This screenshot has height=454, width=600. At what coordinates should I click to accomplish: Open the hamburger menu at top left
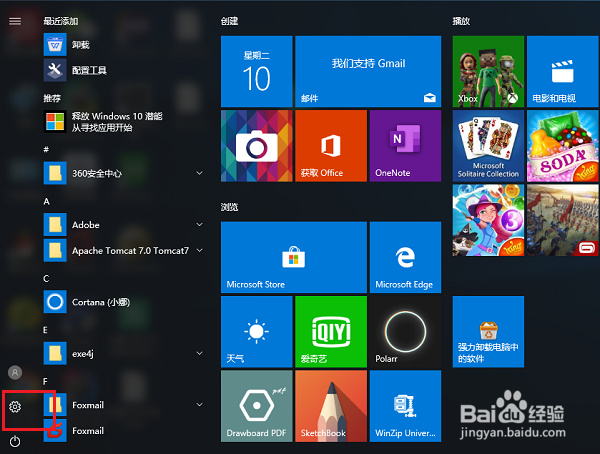[15, 21]
